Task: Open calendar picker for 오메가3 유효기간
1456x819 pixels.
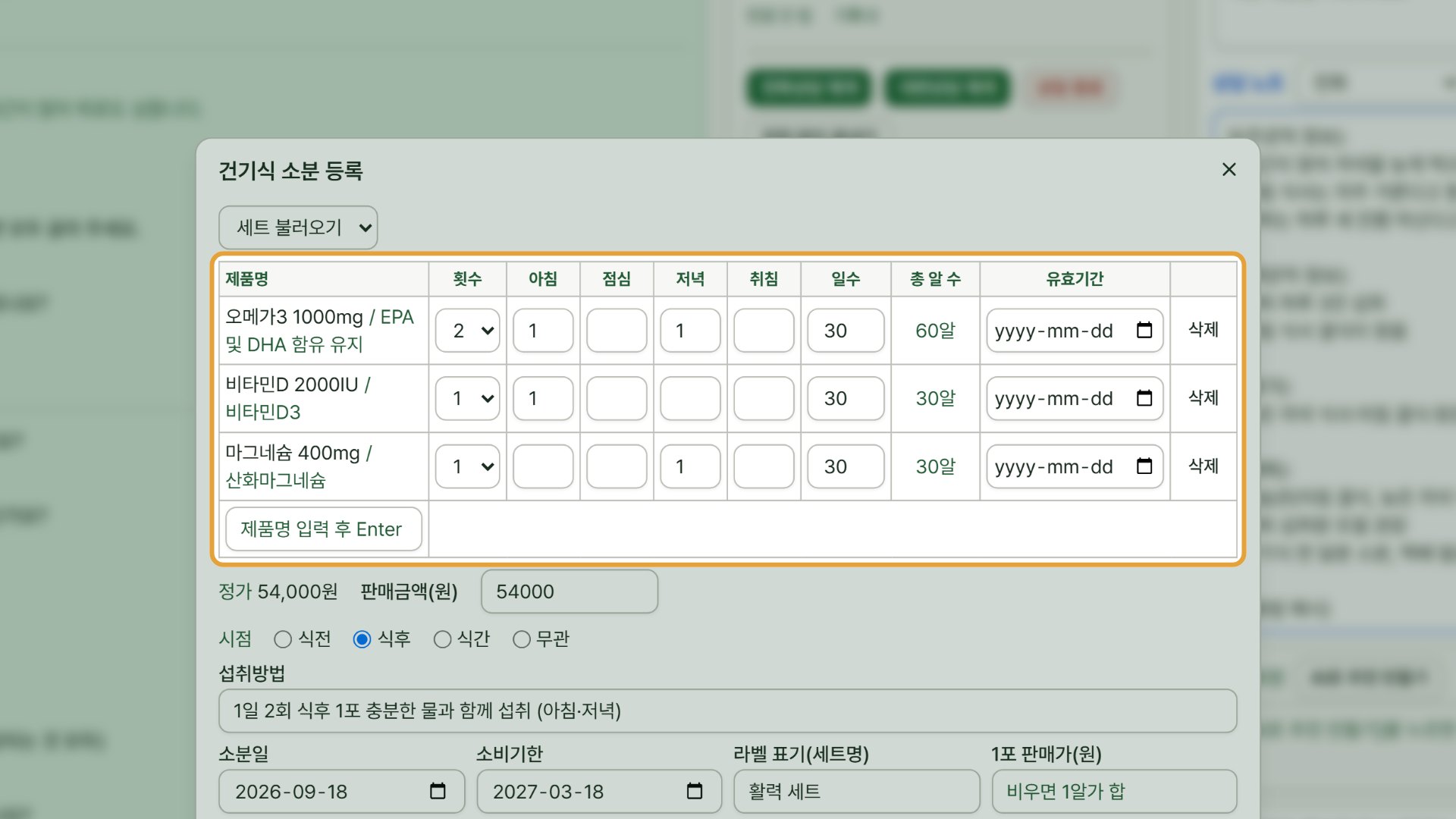Action: coord(1144,331)
